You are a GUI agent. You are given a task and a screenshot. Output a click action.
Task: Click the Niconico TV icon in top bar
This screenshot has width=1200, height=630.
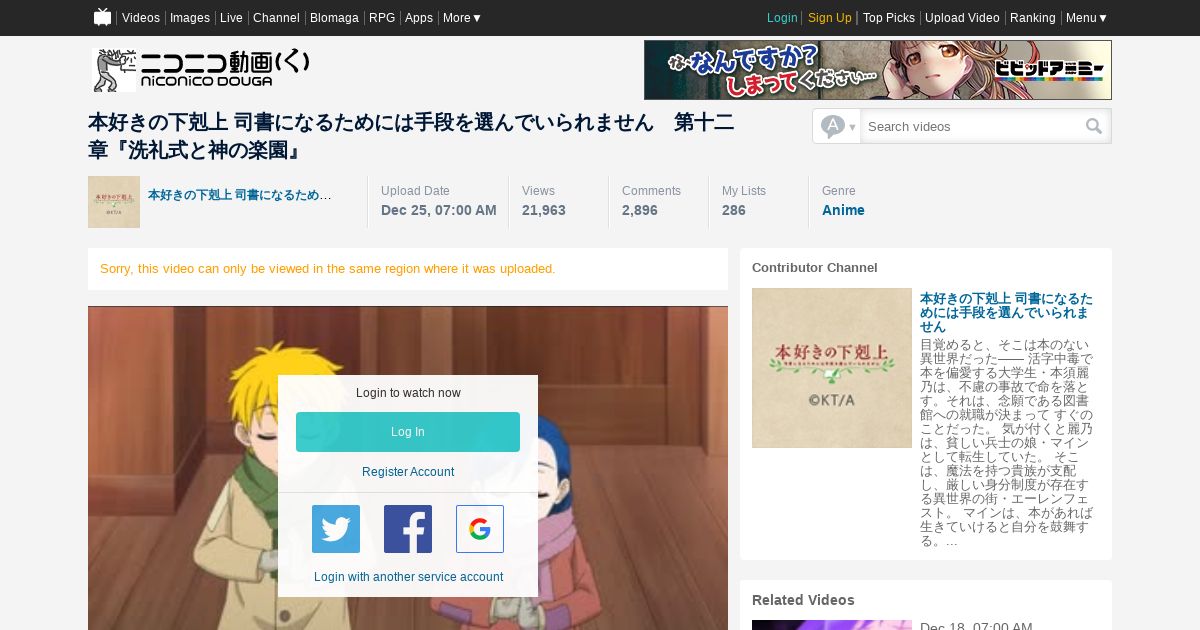102,17
